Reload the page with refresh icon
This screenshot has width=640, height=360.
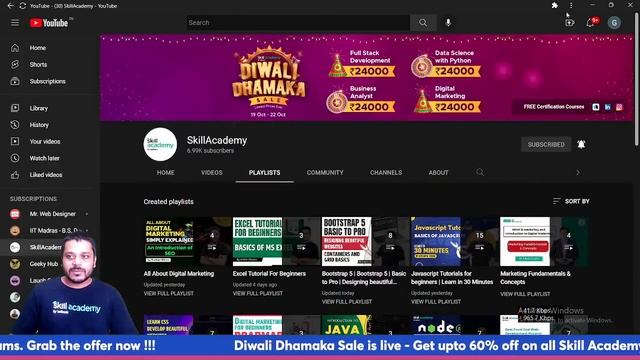point(23,6)
